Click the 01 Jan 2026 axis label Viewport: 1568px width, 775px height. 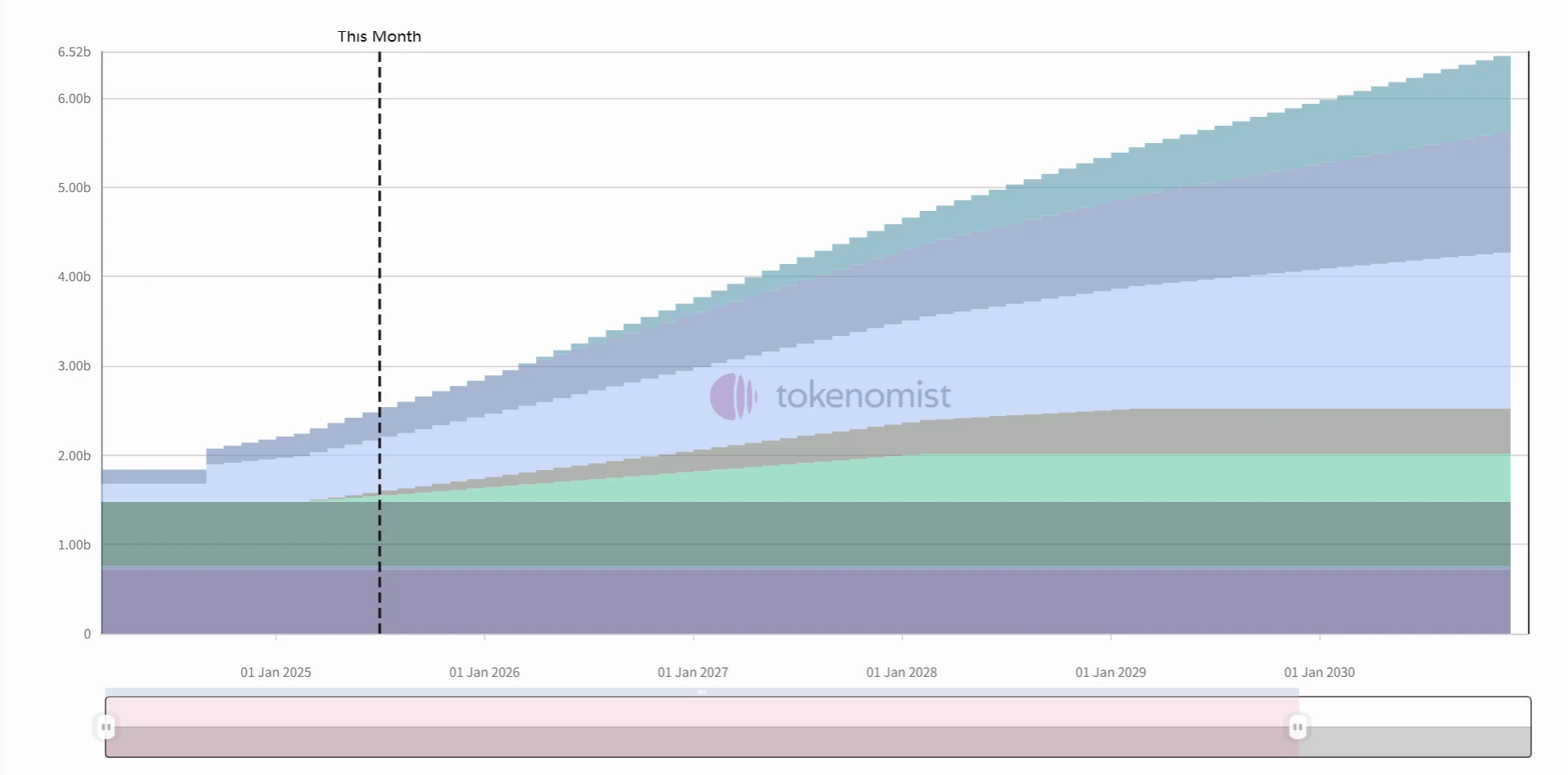pyautogui.click(x=484, y=672)
